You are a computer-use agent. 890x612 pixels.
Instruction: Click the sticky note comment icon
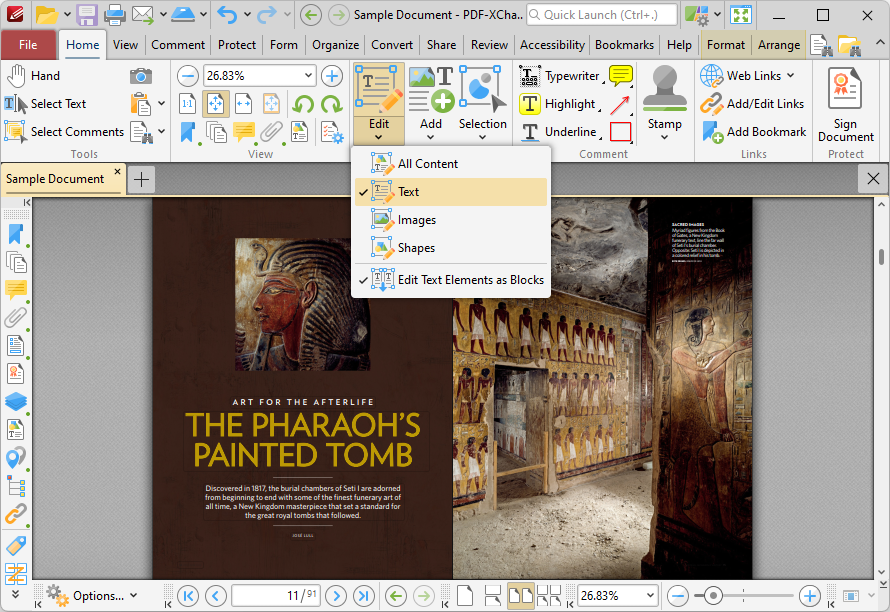tap(620, 76)
